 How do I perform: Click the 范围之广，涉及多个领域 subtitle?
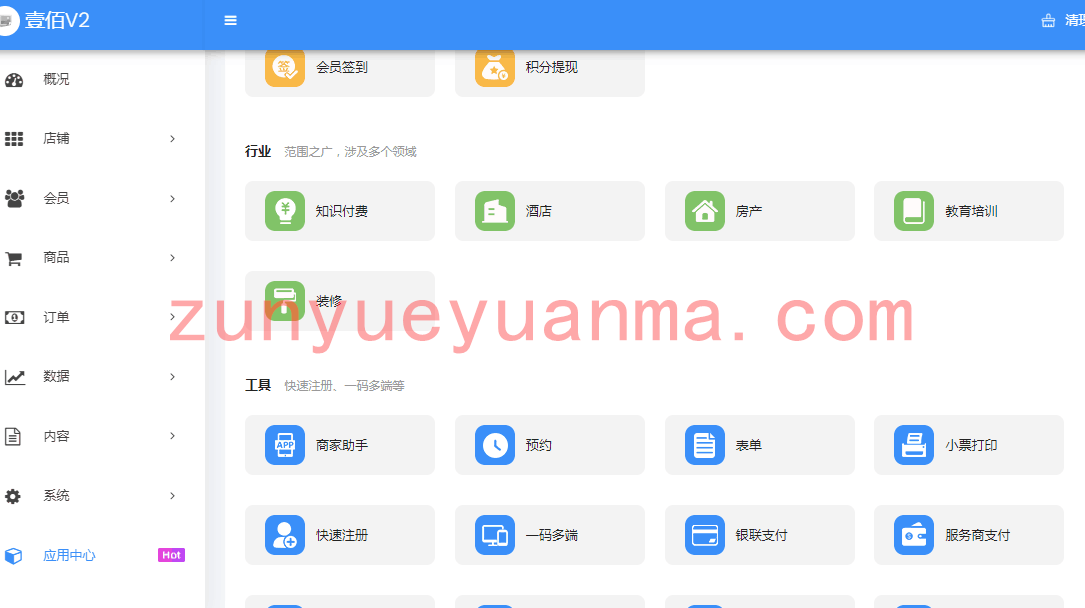350,151
